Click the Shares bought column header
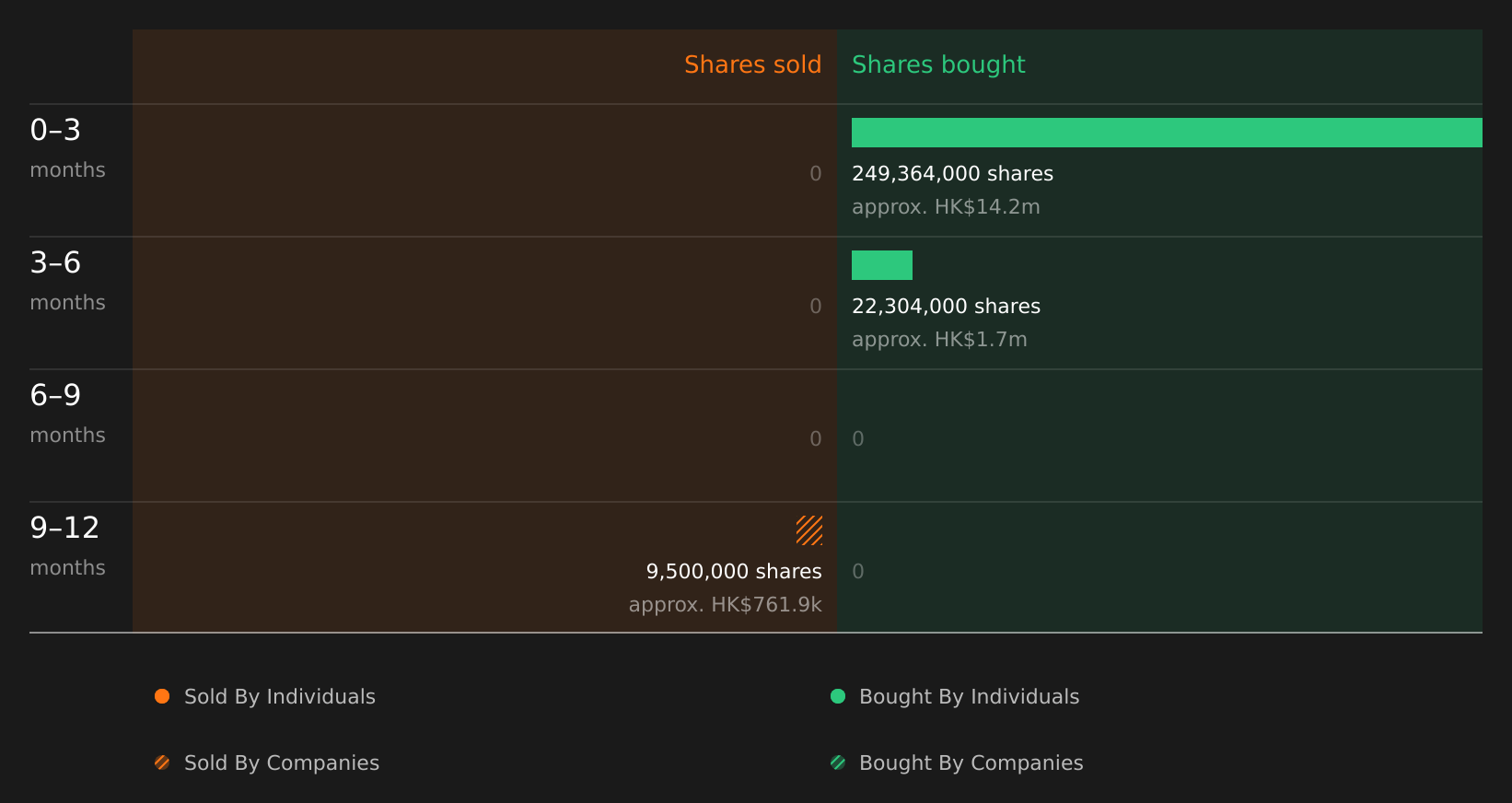 938,65
